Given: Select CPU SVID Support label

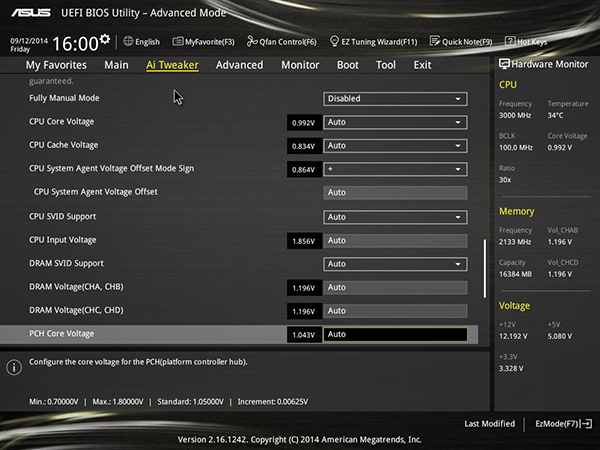Looking at the screenshot, I should point(63,217).
